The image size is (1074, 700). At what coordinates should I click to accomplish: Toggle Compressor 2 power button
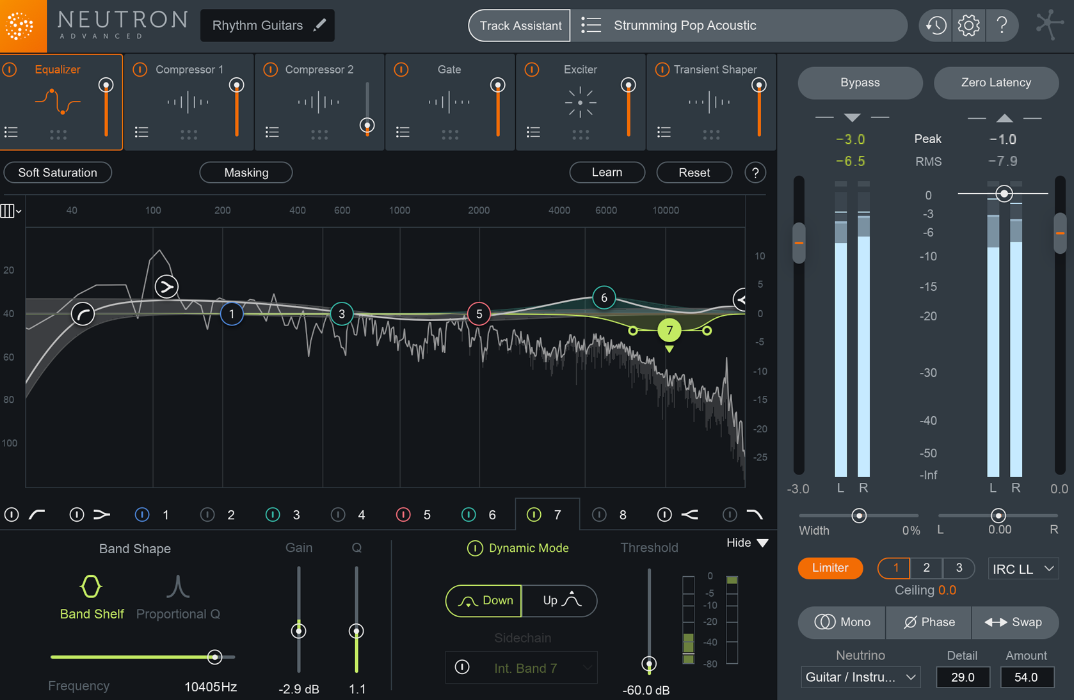click(271, 69)
